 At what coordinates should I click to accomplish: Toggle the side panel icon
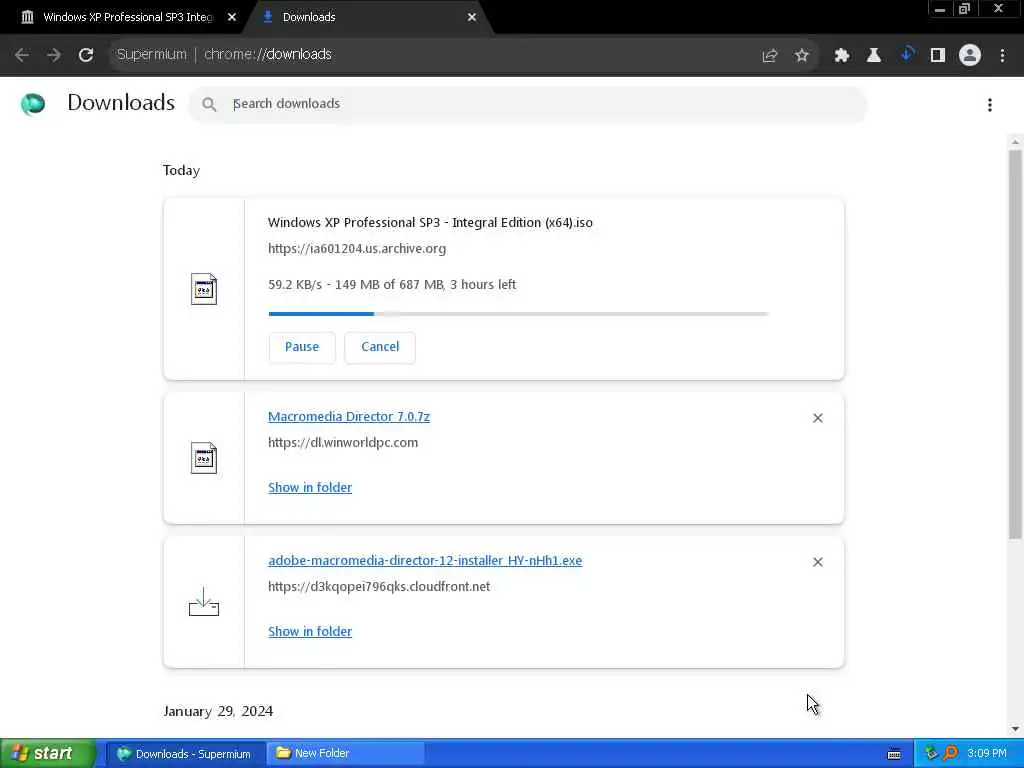point(938,56)
